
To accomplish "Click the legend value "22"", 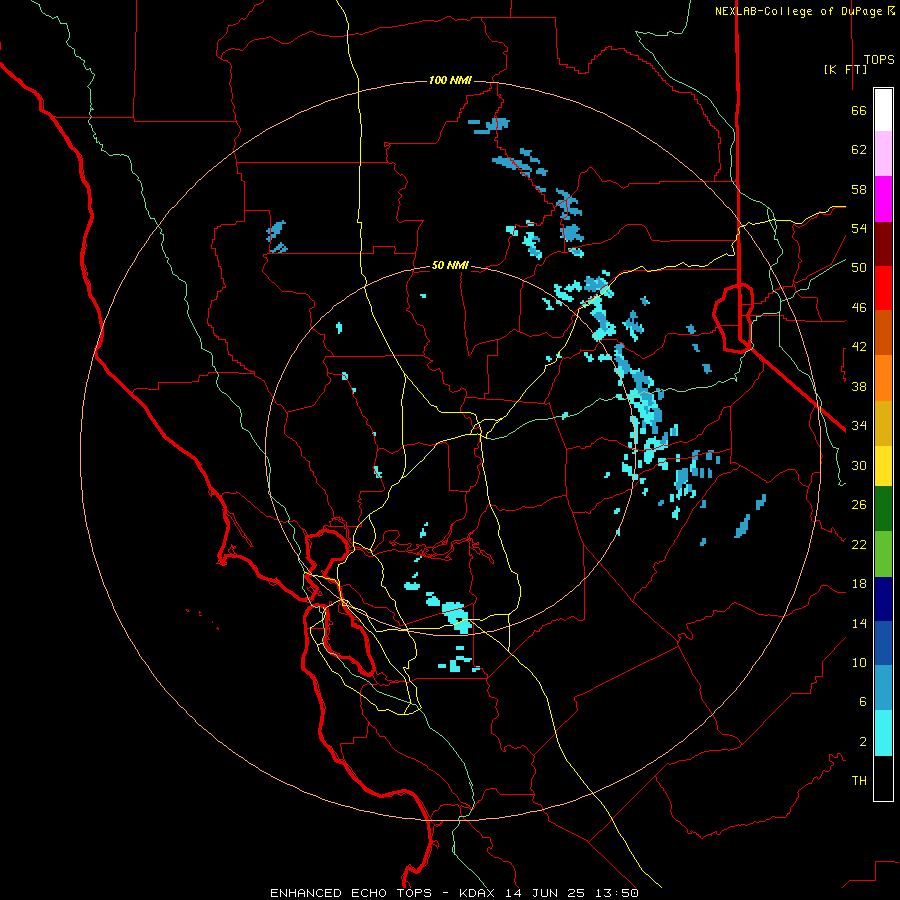I will tap(859, 544).
